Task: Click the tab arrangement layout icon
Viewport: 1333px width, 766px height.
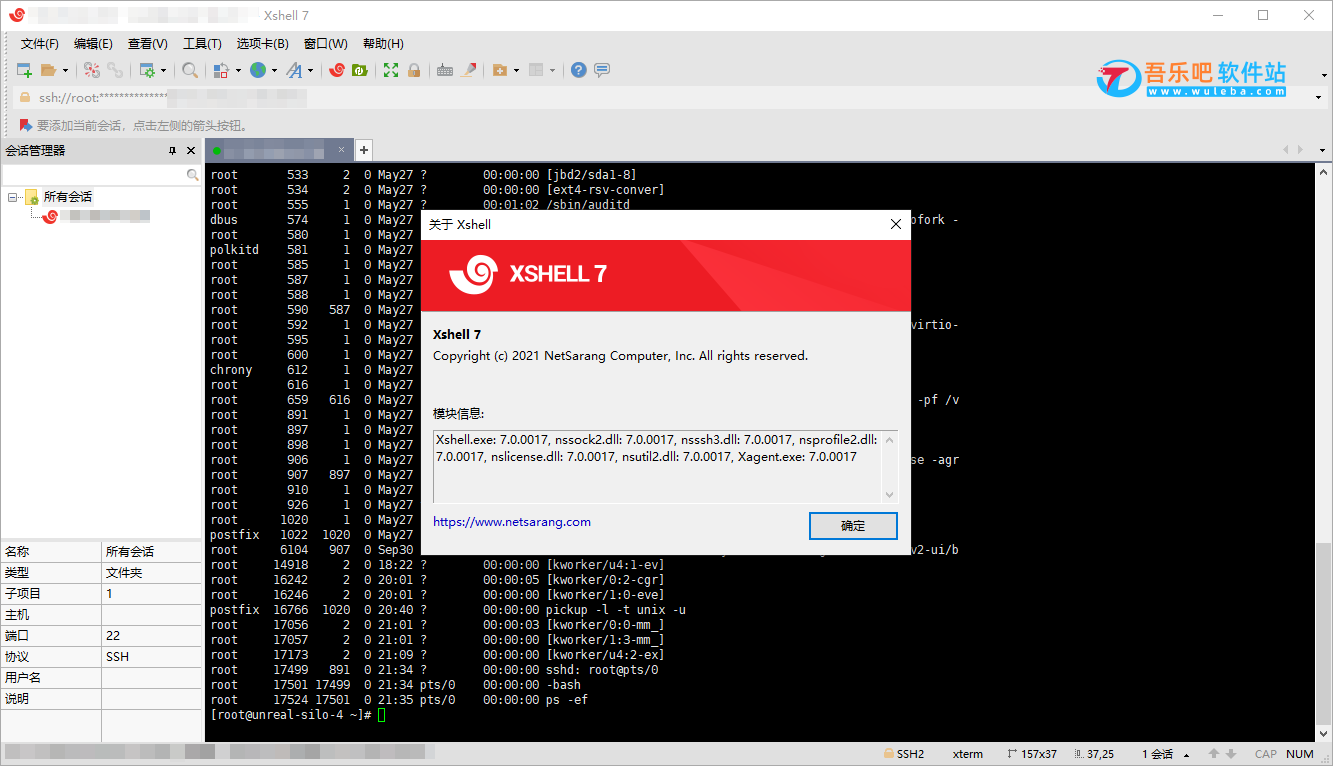Action: [536, 70]
